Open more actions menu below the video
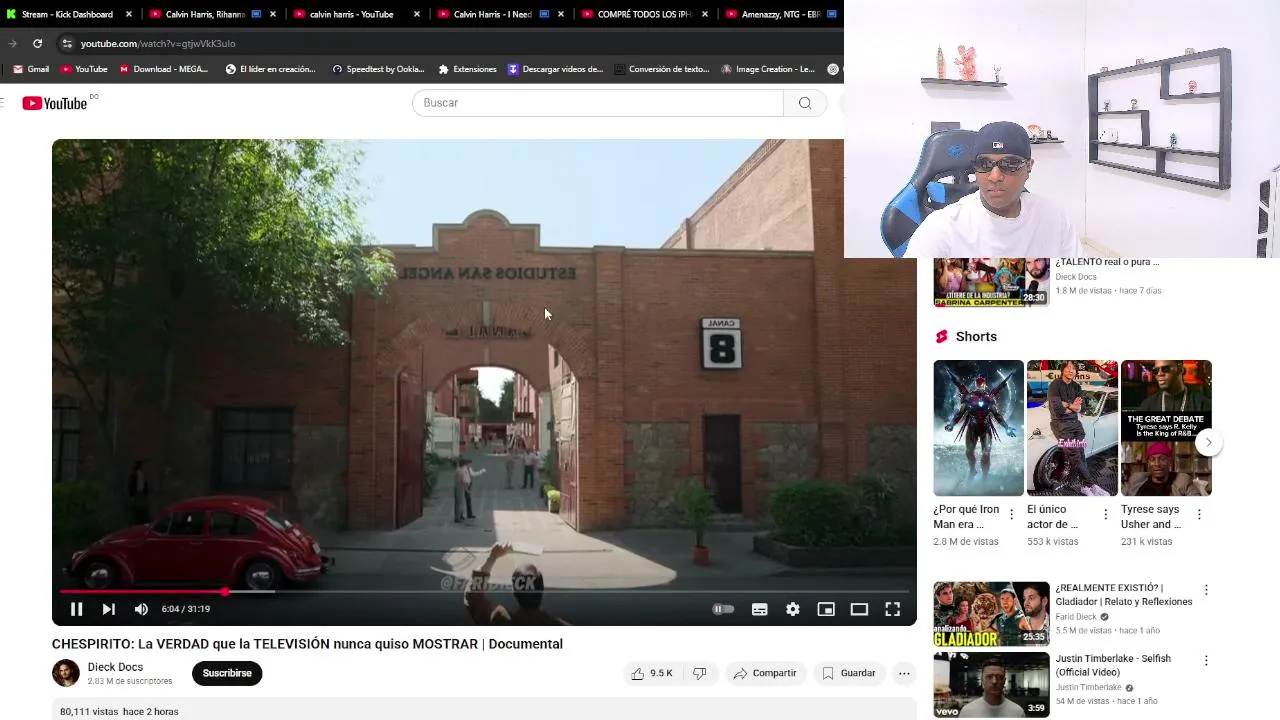This screenshot has height=720, width=1280. 904,673
